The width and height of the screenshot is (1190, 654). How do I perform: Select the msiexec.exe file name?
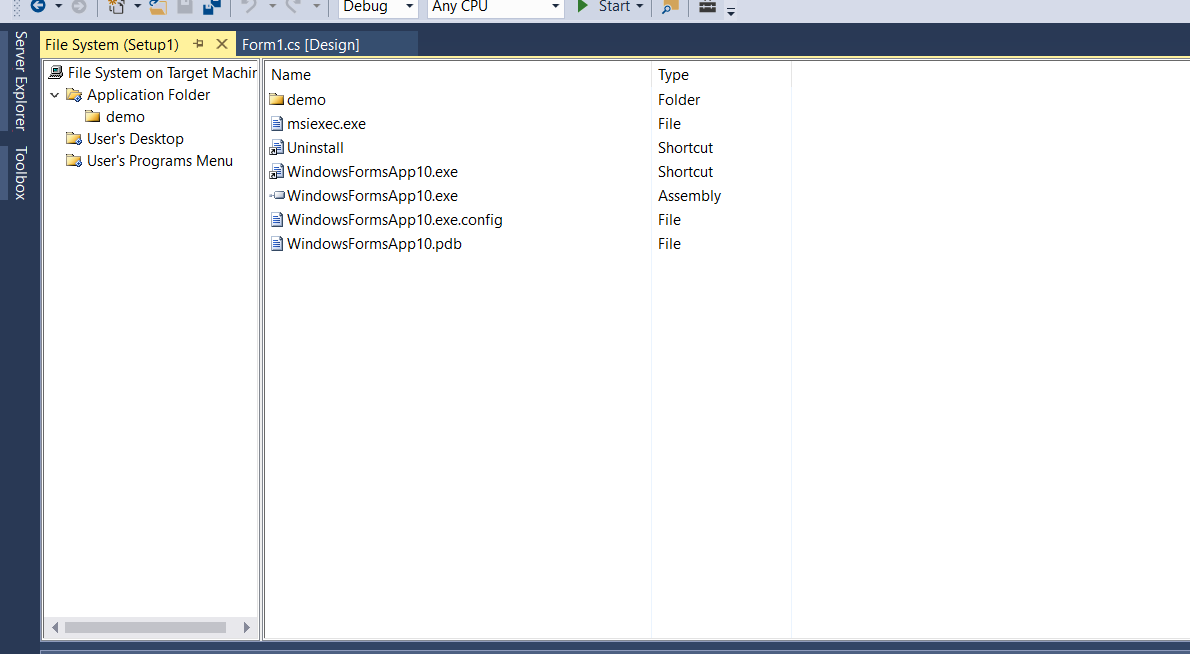point(326,124)
